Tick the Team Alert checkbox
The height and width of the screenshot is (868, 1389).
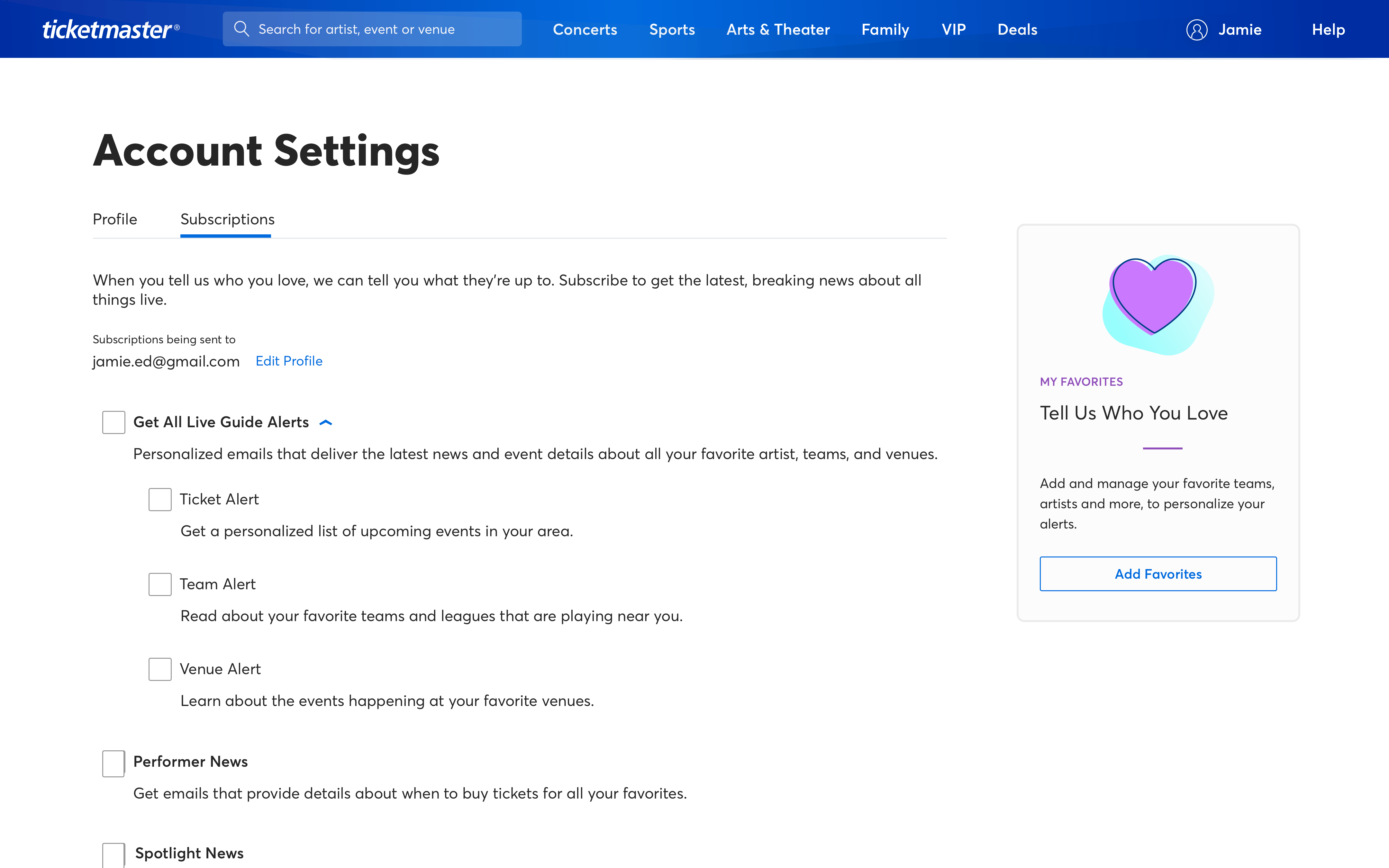click(x=160, y=584)
